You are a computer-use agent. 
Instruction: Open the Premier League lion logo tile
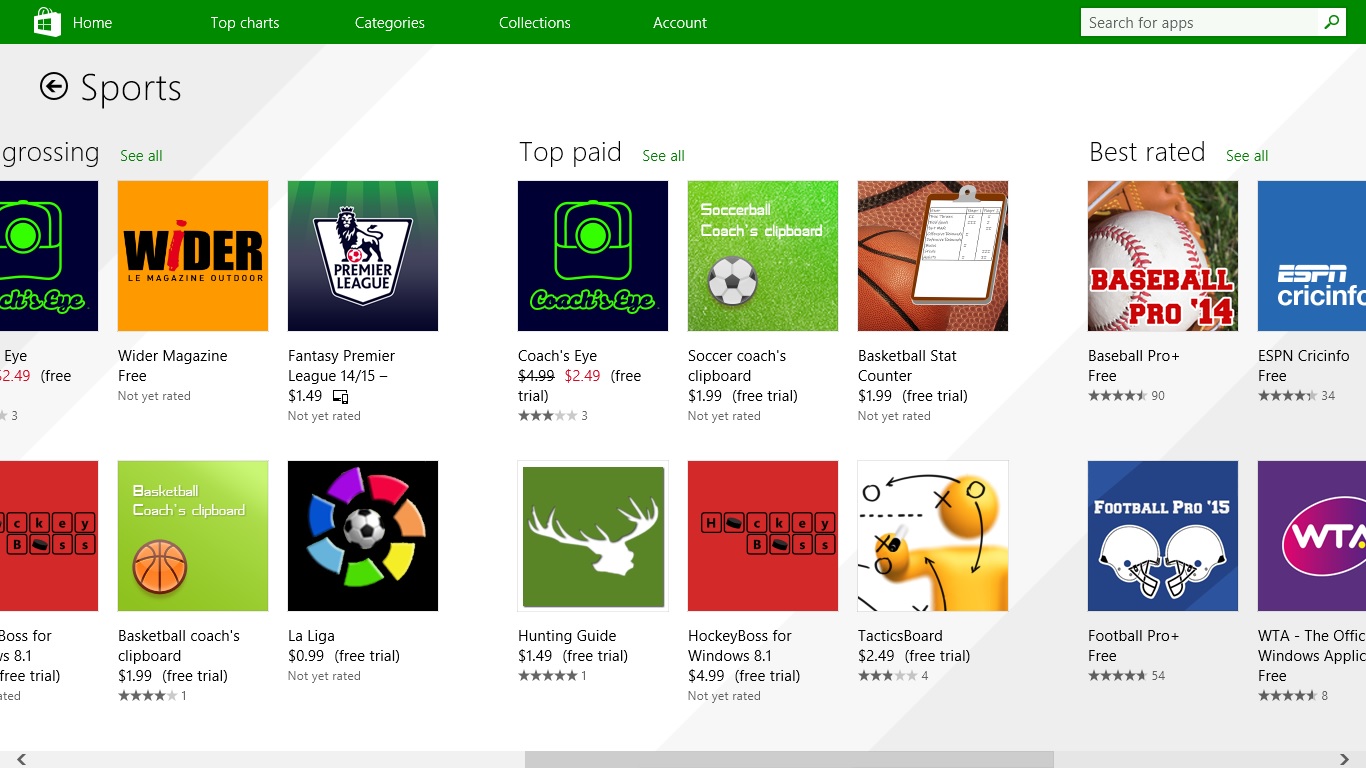coord(363,256)
